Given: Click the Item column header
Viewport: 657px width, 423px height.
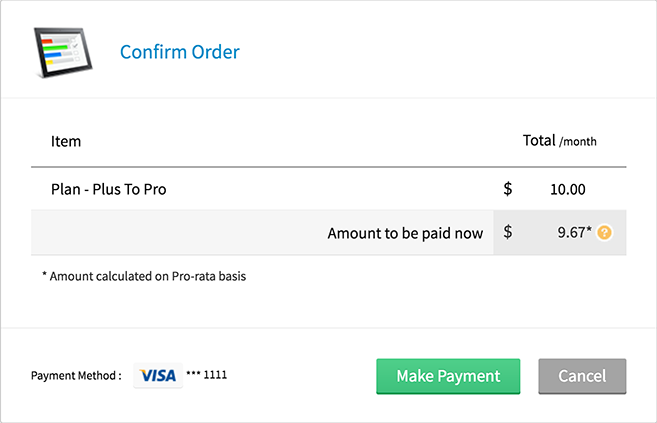Looking at the screenshot, I should tap(66, 142).
